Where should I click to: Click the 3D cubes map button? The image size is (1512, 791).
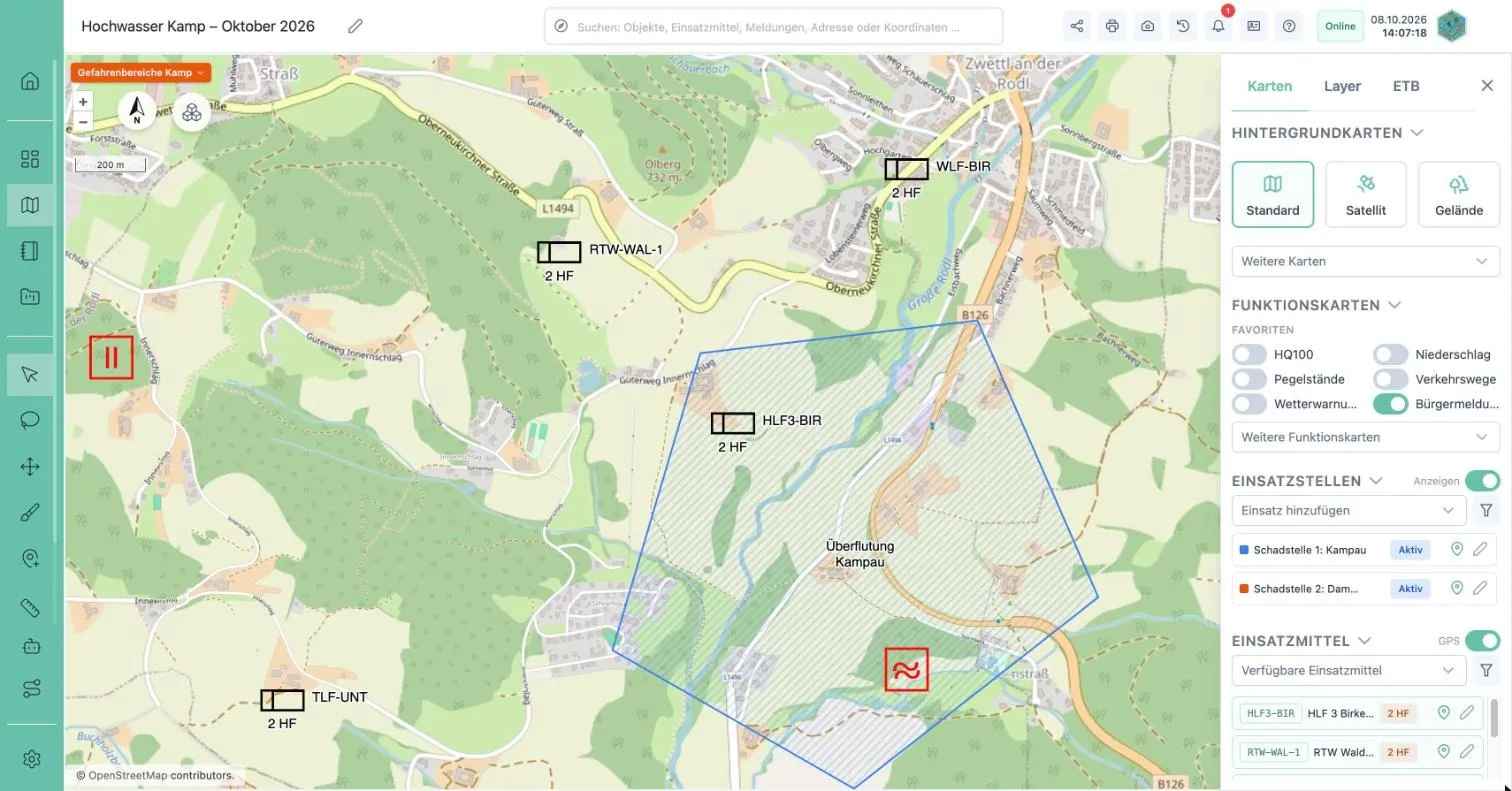[192, 112]
